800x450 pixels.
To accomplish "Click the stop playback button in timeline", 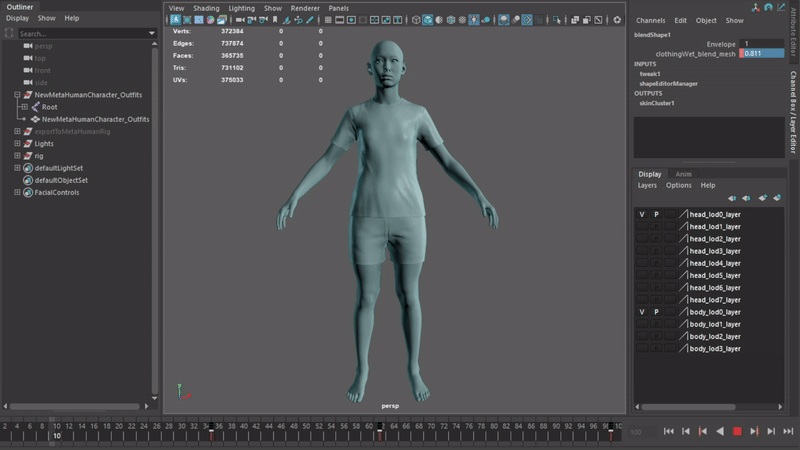I will (x=737, y=431).
